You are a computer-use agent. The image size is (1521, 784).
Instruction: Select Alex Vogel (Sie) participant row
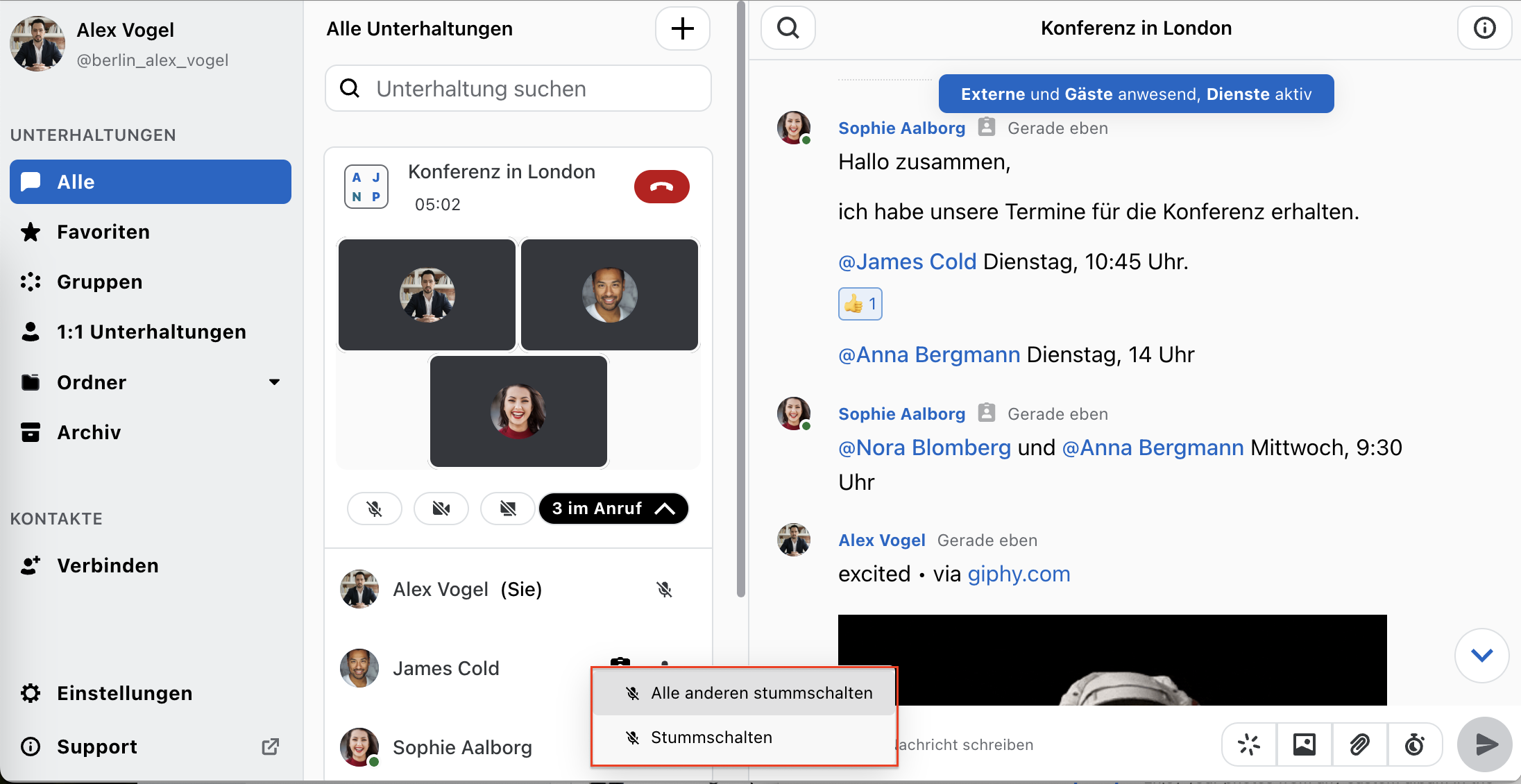[x=518, y=589]
